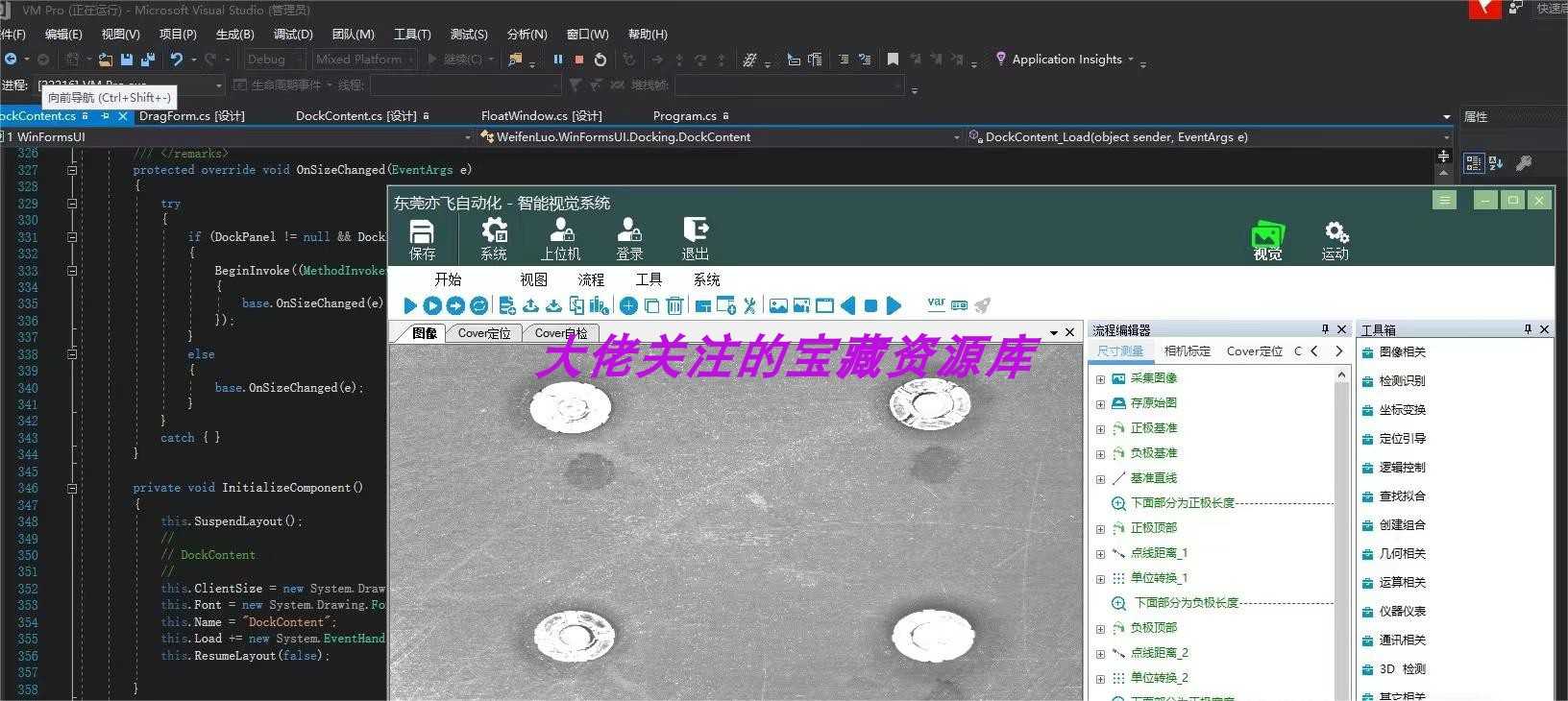Select the 下面部分为正极长度 annotation row
Screen dimensions: 1568x701
[x=1222, y=503]
